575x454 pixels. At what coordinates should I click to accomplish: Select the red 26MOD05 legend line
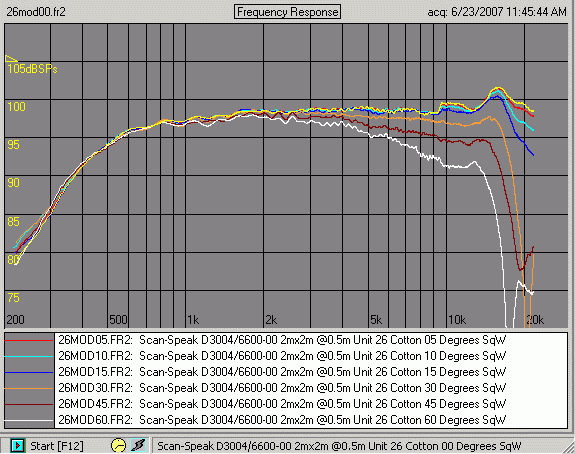point(29,341)
